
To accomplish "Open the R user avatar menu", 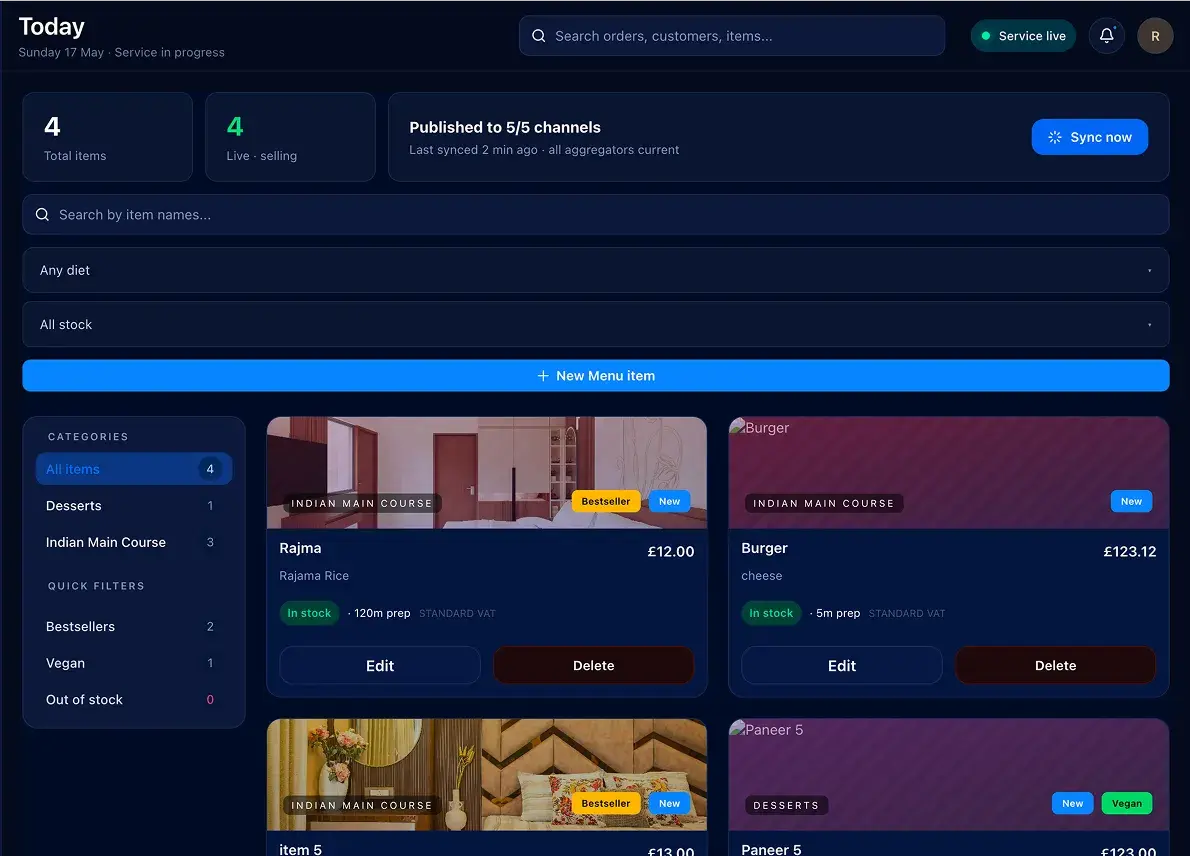I will tap(1155, 36).
